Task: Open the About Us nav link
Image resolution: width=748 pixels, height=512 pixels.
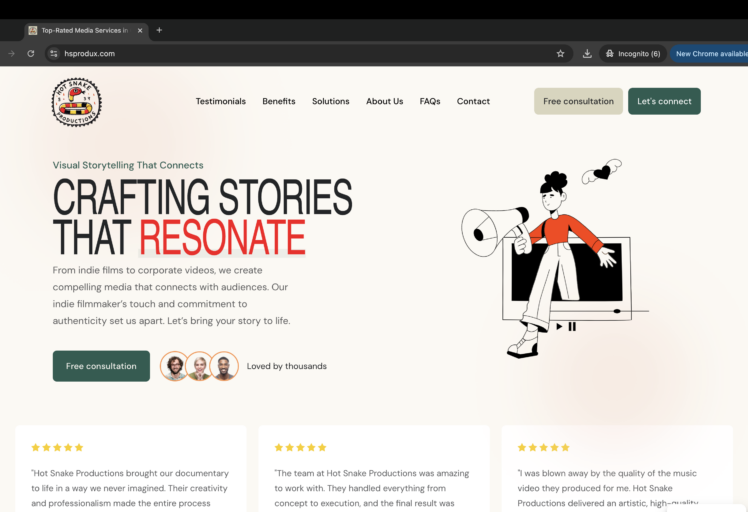Action: tap(384, 101)
